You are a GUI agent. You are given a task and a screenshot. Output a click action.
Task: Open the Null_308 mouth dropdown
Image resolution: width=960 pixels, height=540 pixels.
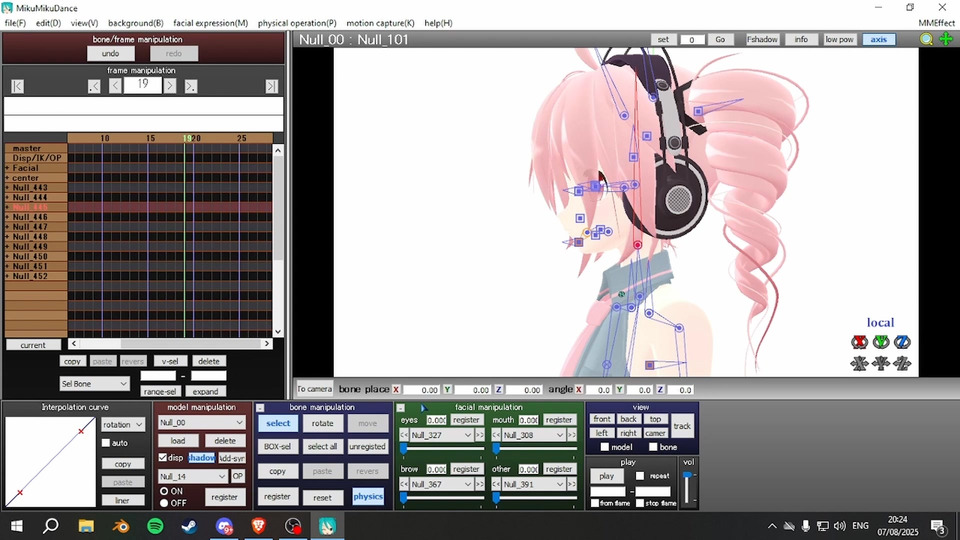(x=533, y=435)
